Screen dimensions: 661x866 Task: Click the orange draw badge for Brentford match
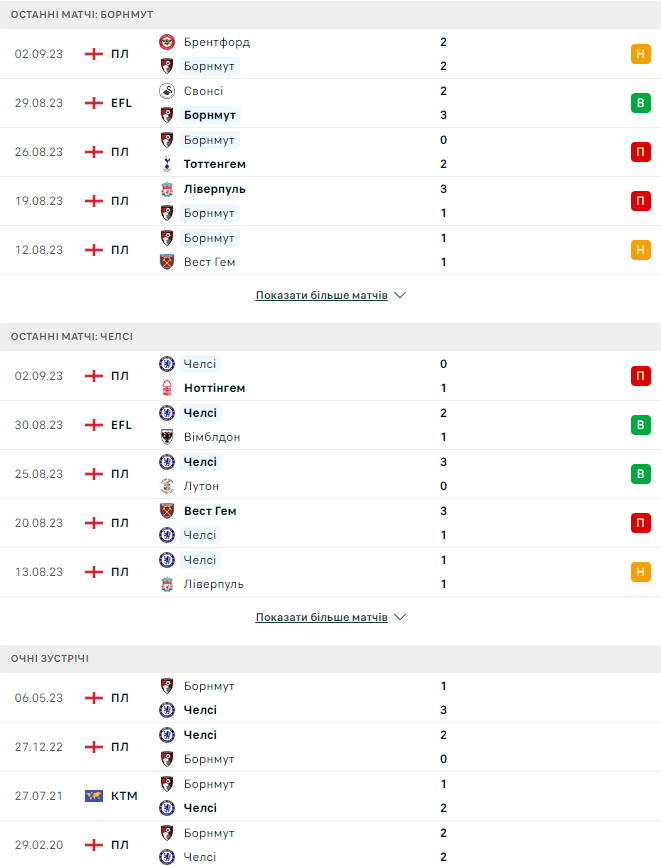[640, 54]
